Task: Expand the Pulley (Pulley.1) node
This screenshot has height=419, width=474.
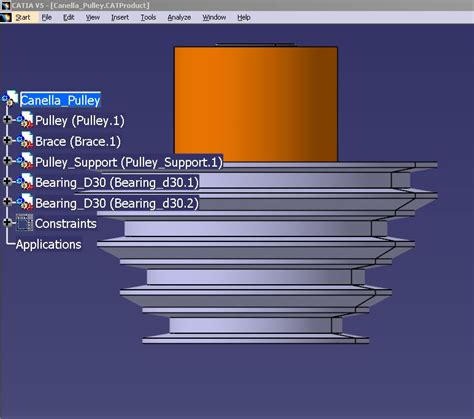Action: (x=7, y=120)
